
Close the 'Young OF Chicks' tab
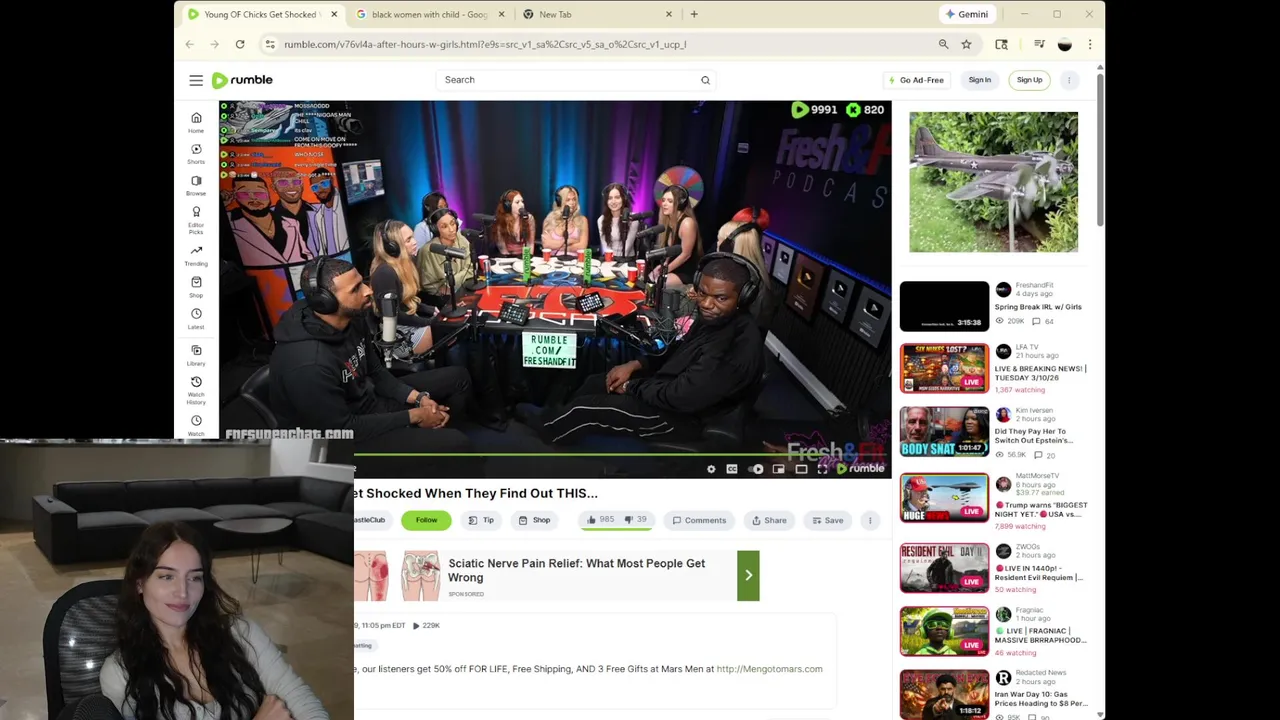click(x=334, y=14)
